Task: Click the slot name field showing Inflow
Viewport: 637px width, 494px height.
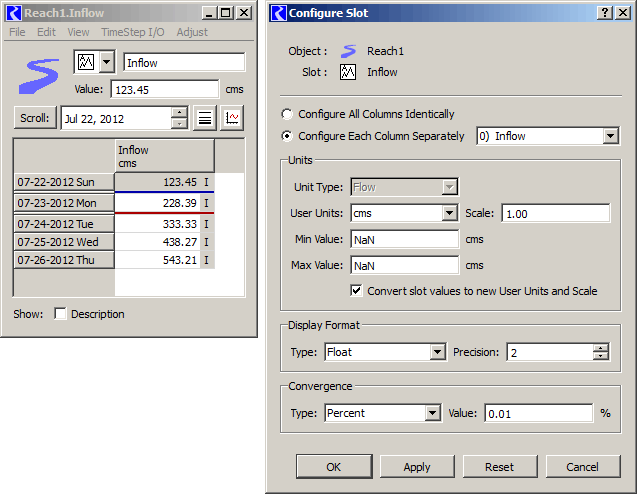Action: 184,63
